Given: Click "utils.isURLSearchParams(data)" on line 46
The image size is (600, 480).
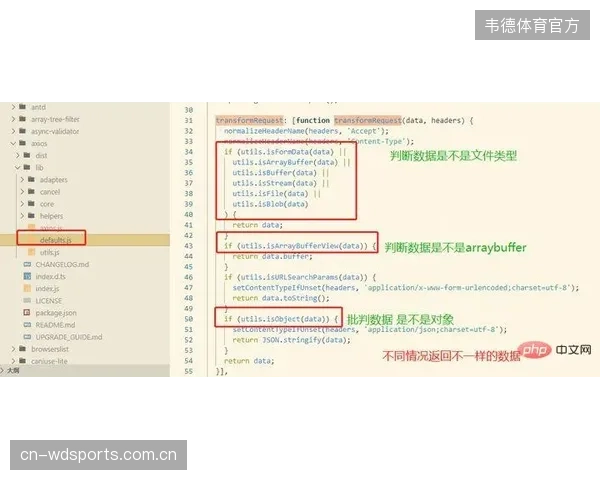Looking at the screenshot, I should (304, 277).
